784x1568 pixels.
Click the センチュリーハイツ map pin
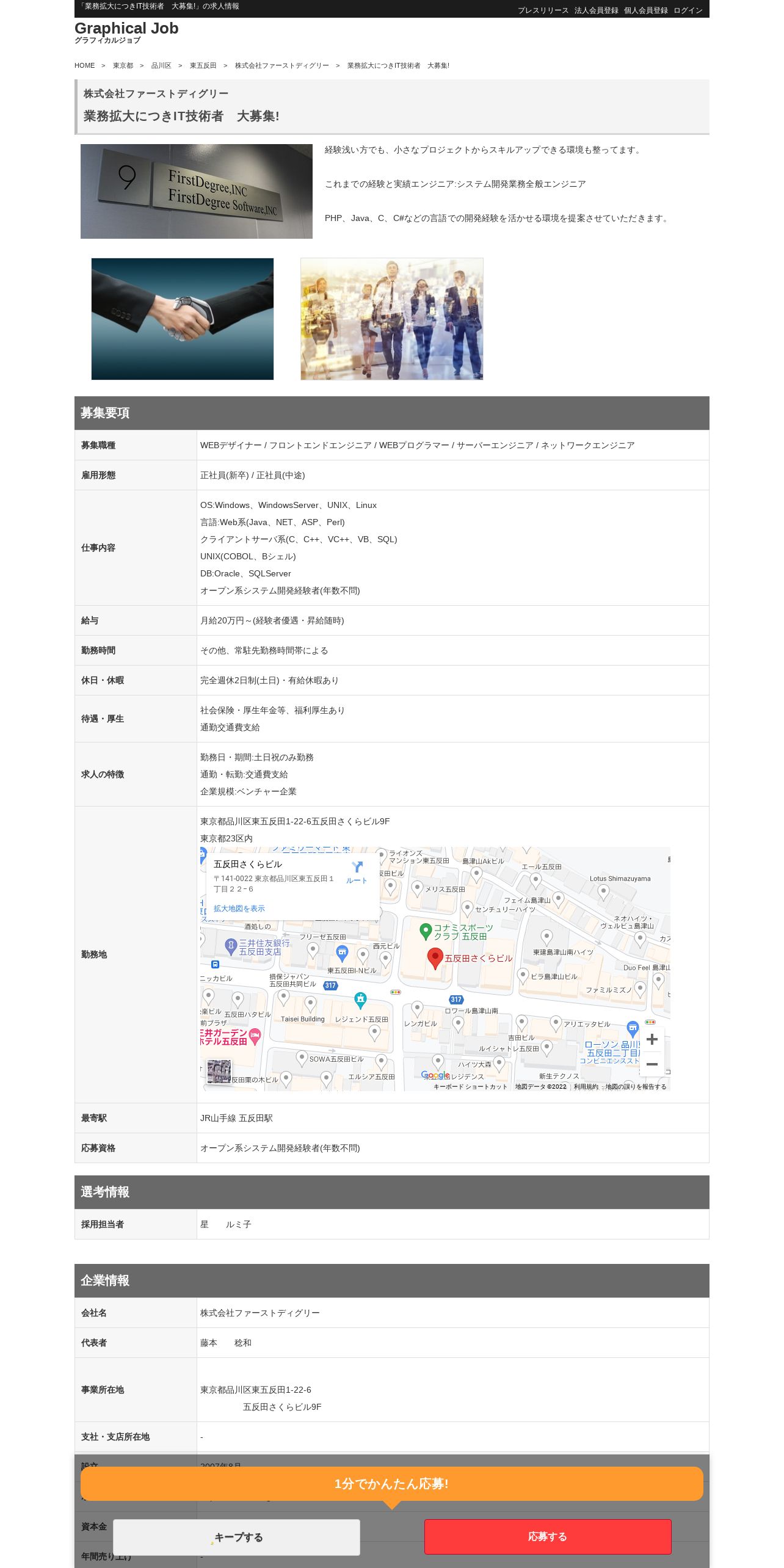pyautogui.click(x=467, y=909)
